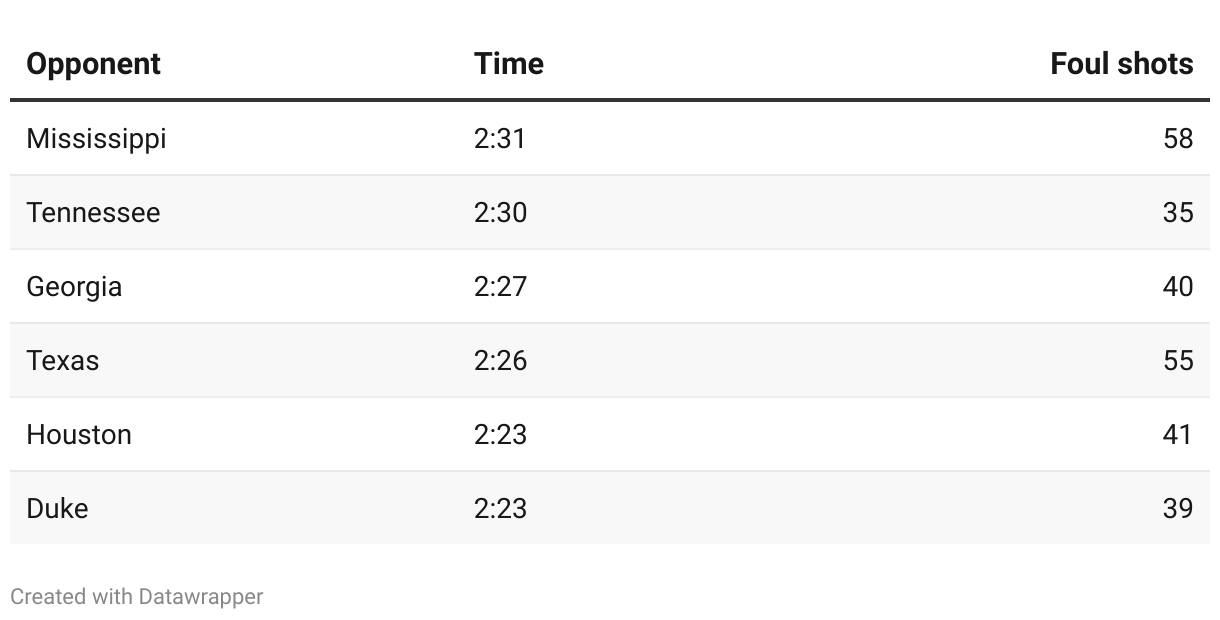
Task: Open the Created with Datawrapper link
Action: 137,597
